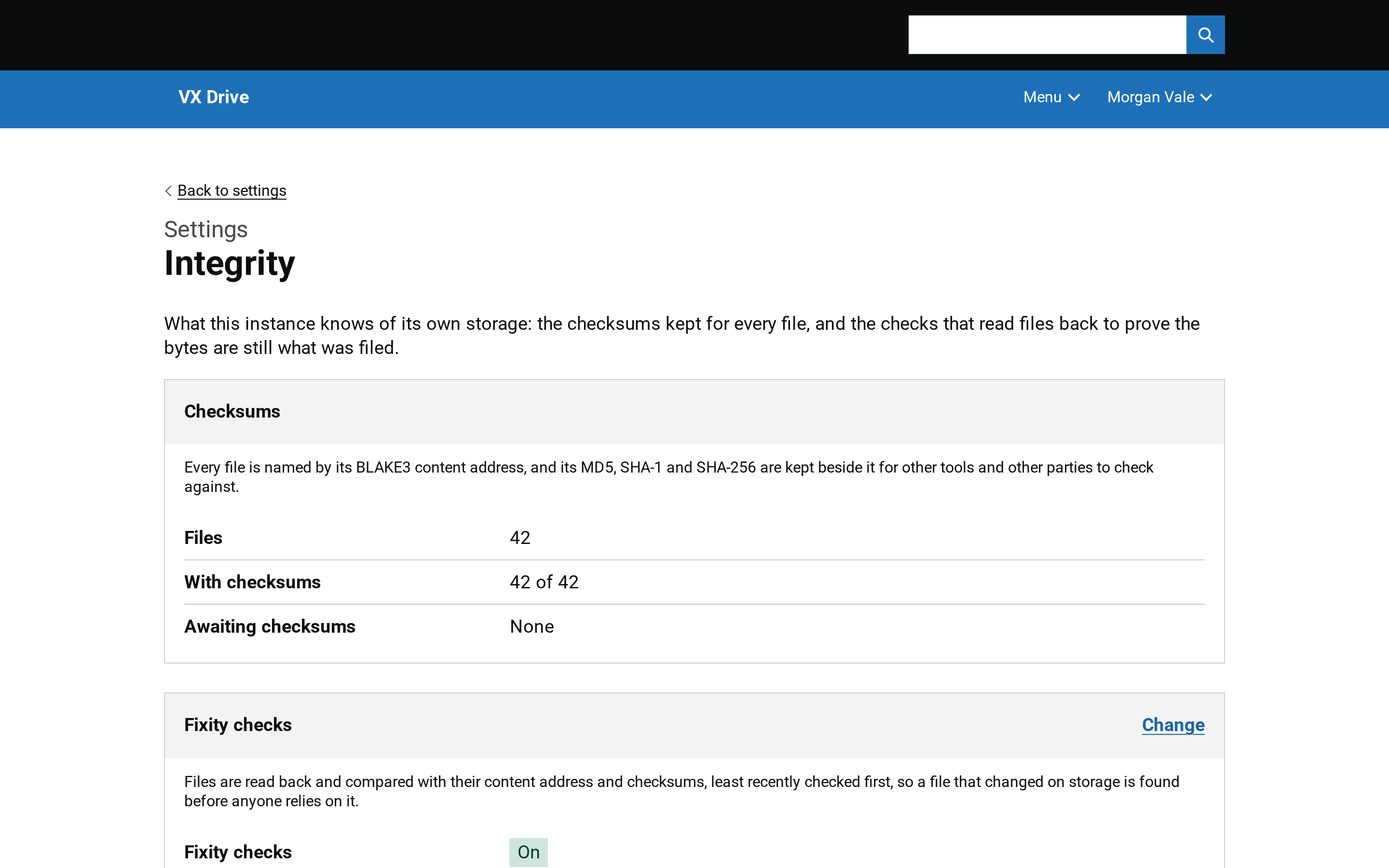The width and height of the screenshot is (1389, 868).
Task: Click the Checksums section heading
Action: pyautogui.click(x=232, y=412)
